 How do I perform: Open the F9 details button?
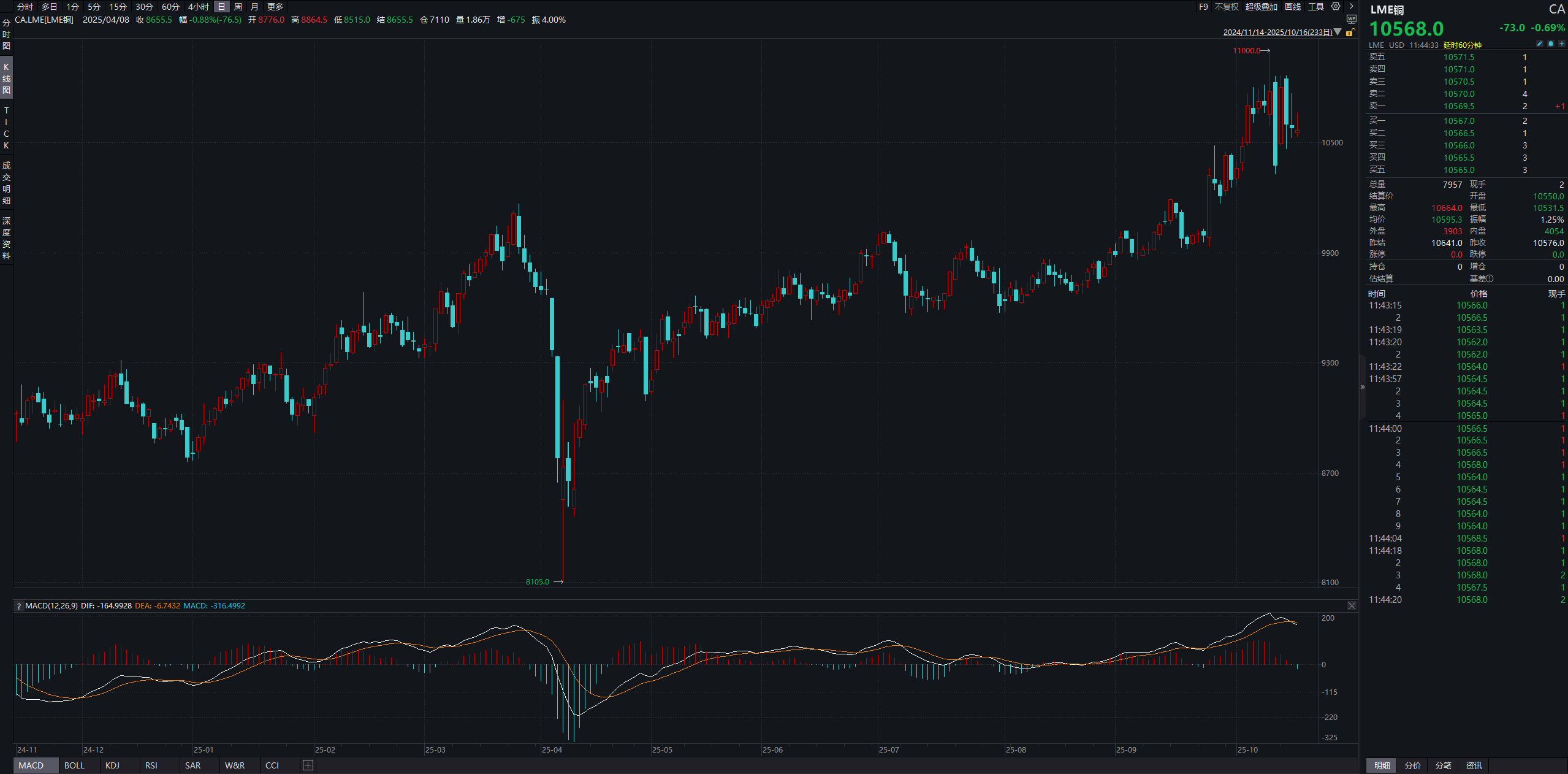(x=1203, y=7)
